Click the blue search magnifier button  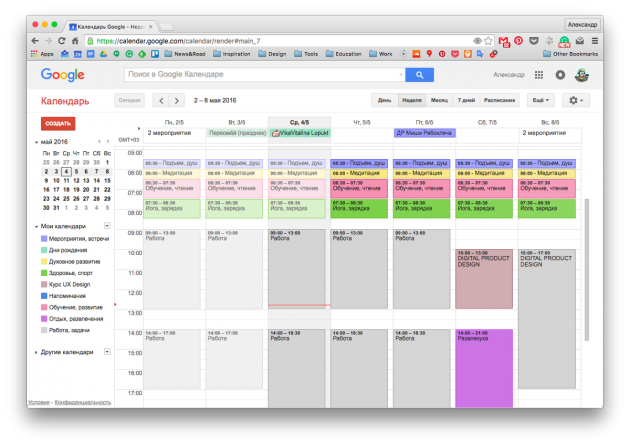click(x=419, y=74)
